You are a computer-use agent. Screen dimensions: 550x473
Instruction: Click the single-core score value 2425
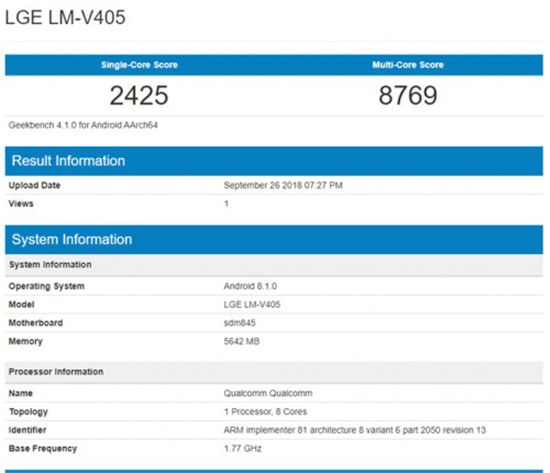(x=139, y=95)
